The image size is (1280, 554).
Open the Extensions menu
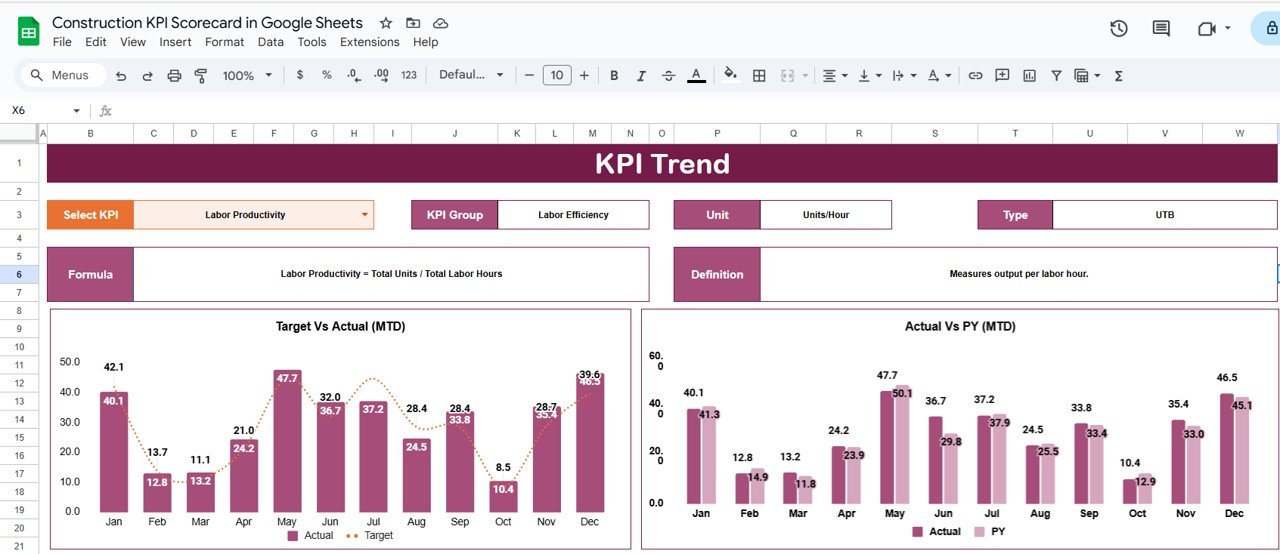[x=369, y=42]
